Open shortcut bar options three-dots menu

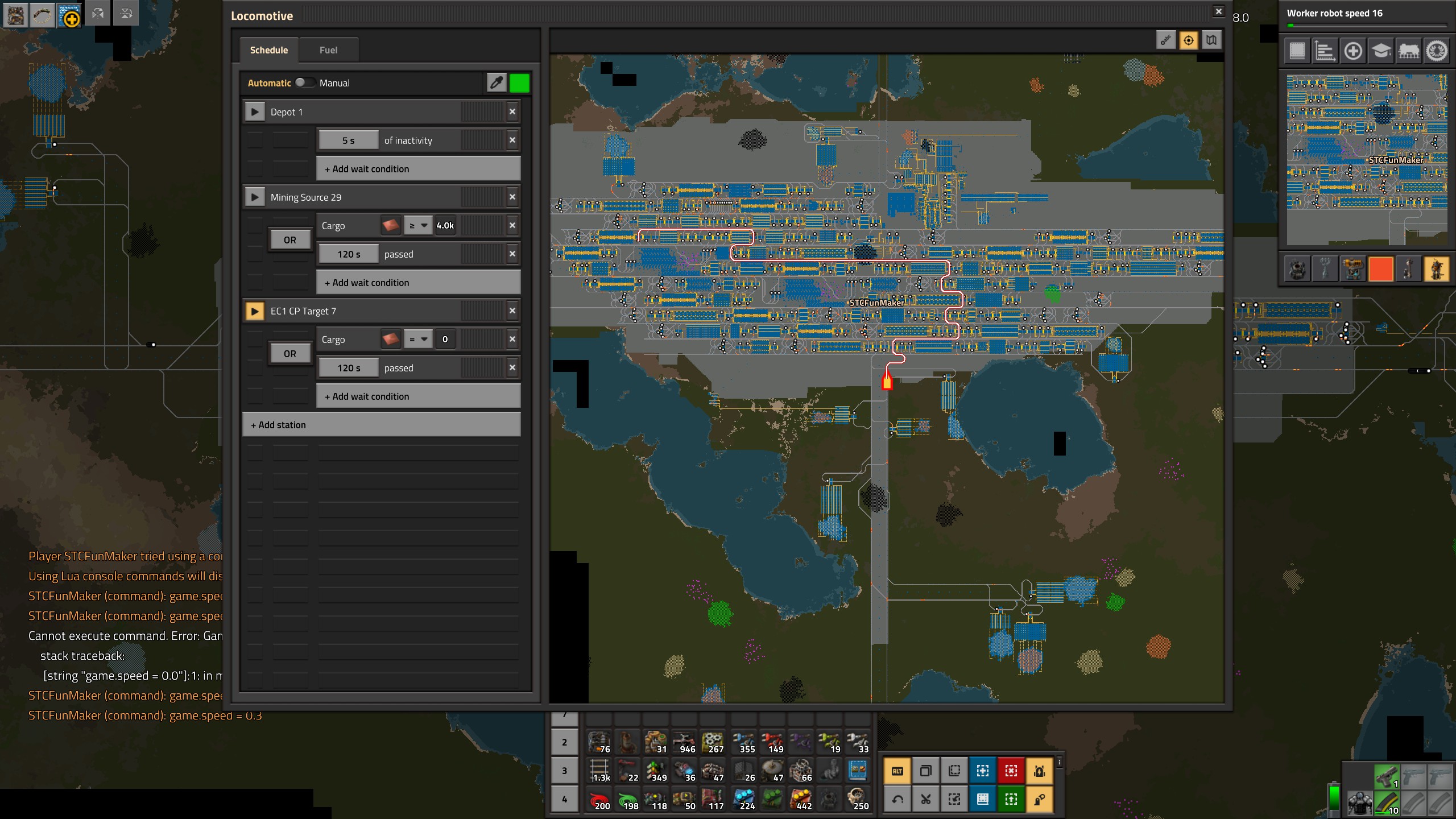[1060, 763]
